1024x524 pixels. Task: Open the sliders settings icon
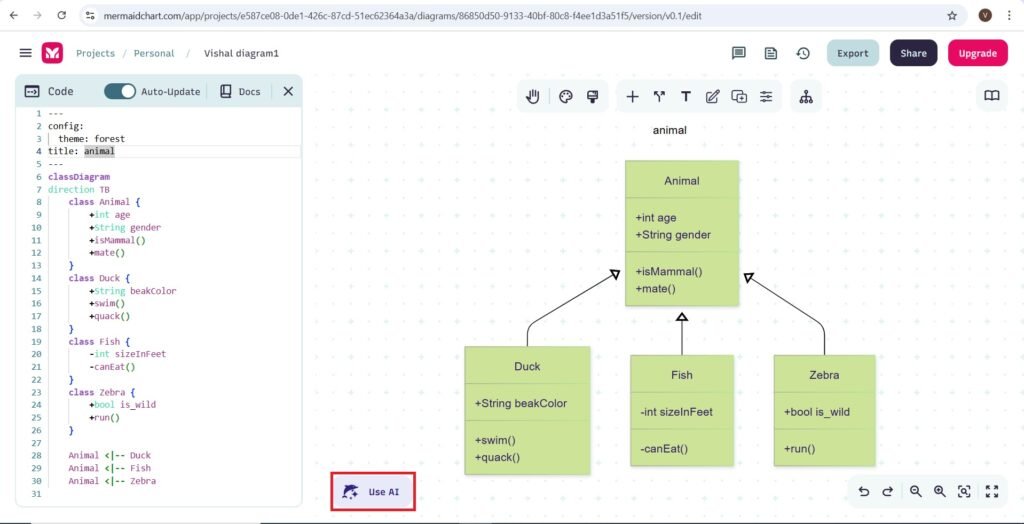[766, 96]
